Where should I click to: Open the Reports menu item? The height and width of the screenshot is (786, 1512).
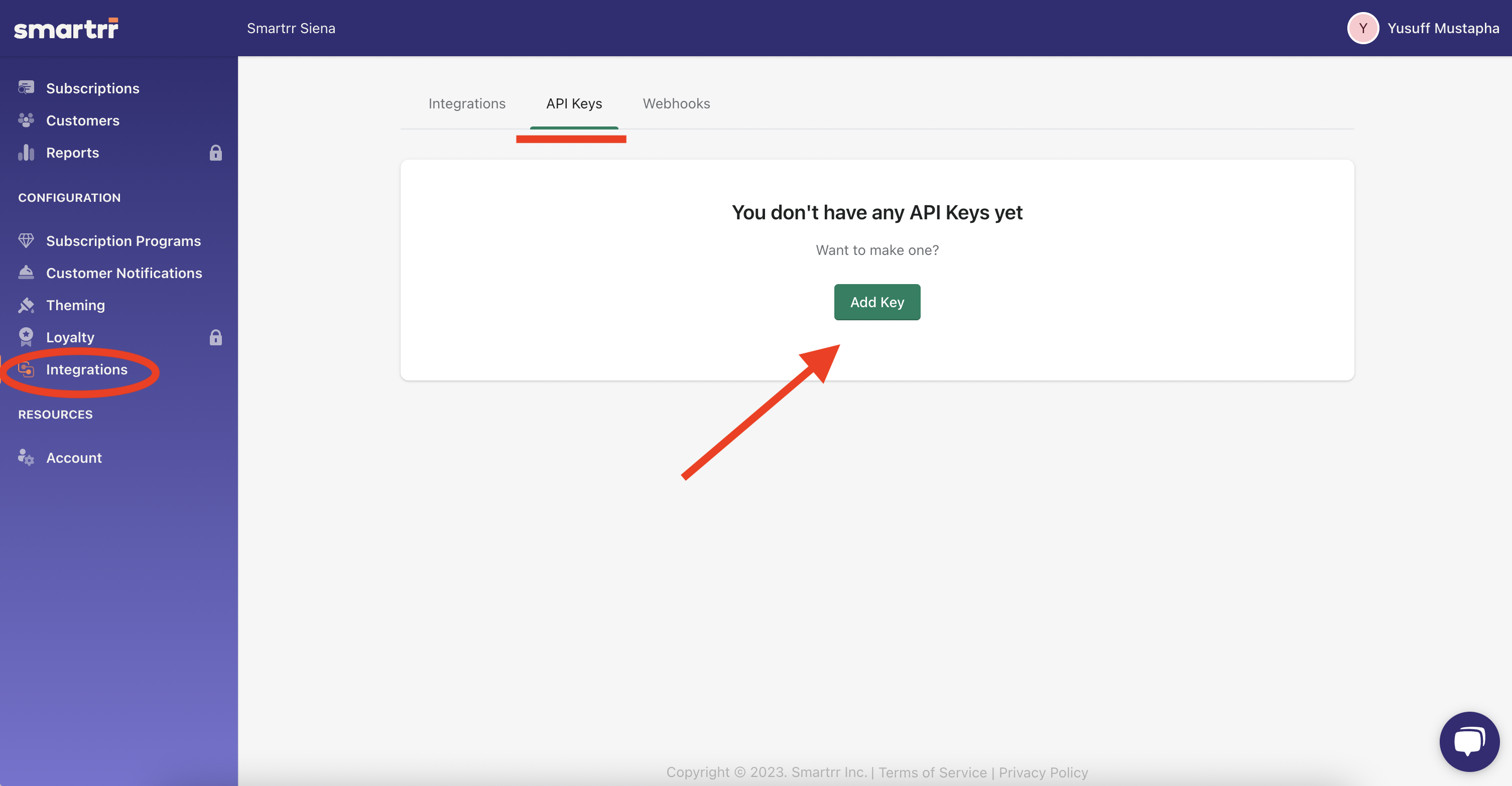(x=73, y=153)
